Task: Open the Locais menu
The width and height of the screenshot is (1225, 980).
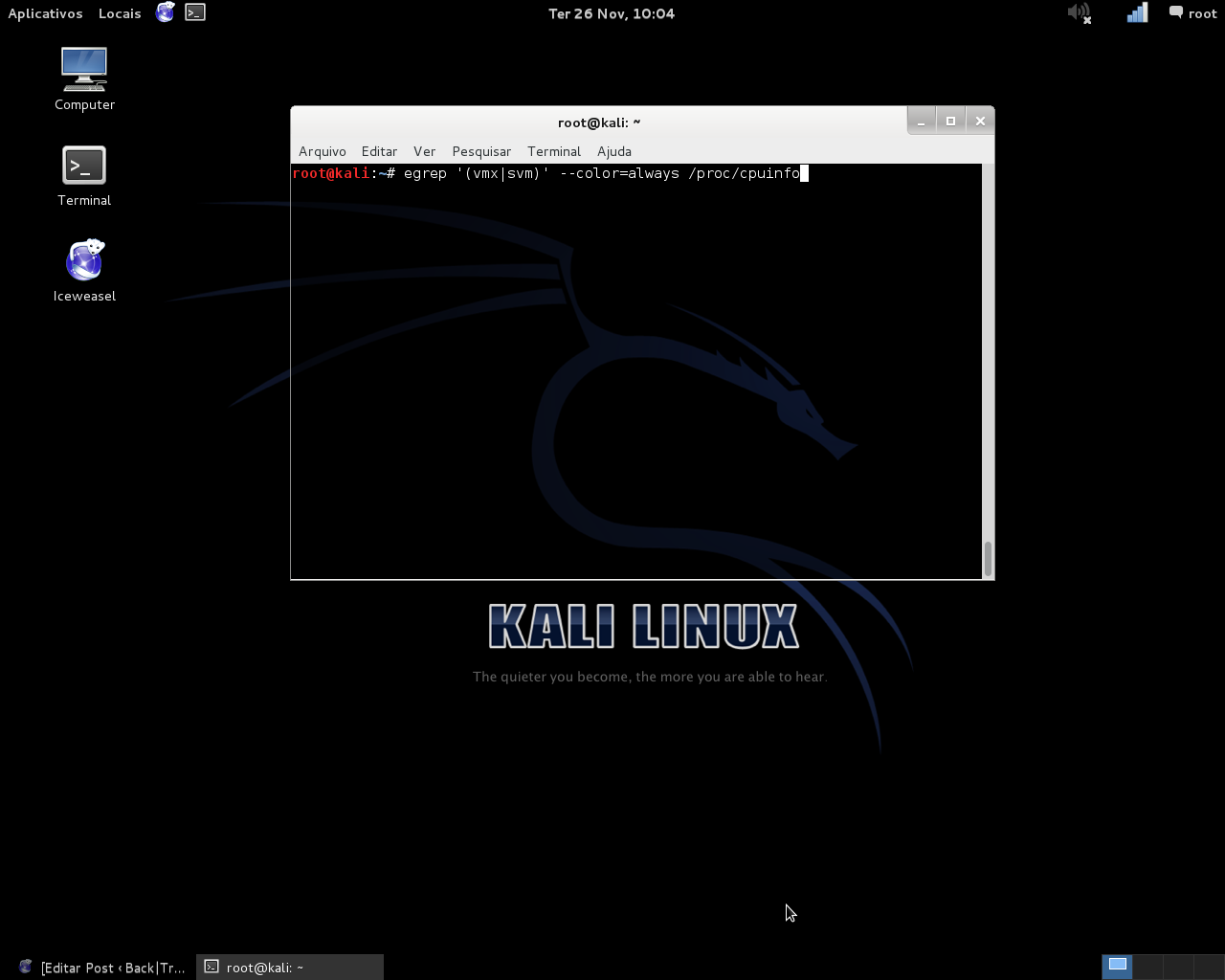Action: pos(120,13)
